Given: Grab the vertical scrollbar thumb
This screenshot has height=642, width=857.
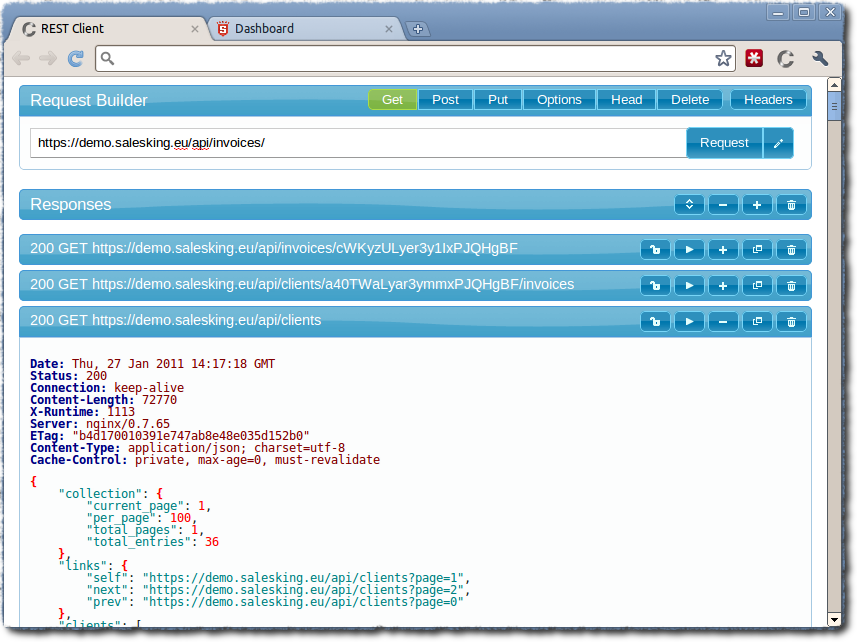Looking at the screenshot, I should [x=834, y=107].
